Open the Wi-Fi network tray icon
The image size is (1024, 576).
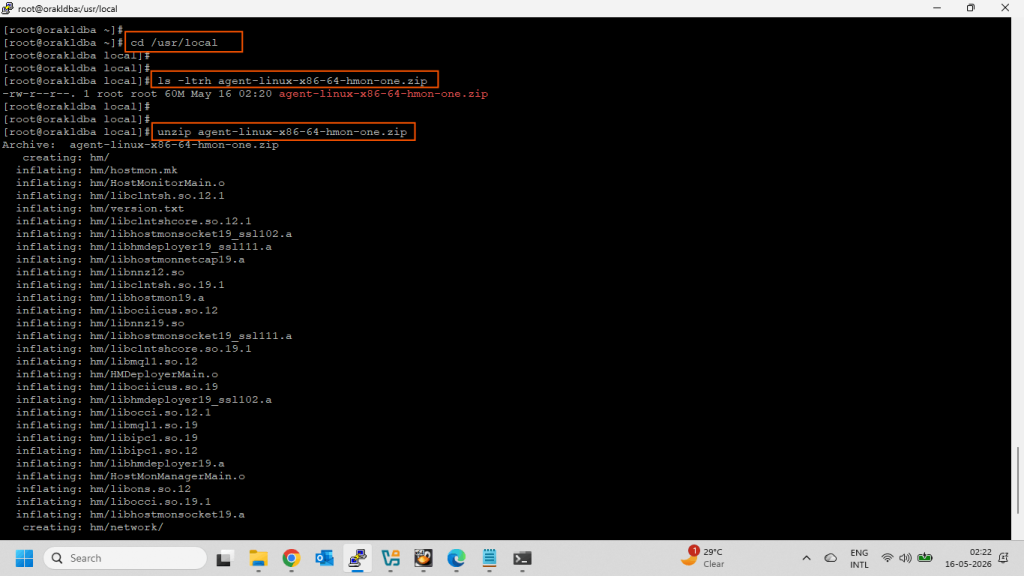(x=887, y=558)
